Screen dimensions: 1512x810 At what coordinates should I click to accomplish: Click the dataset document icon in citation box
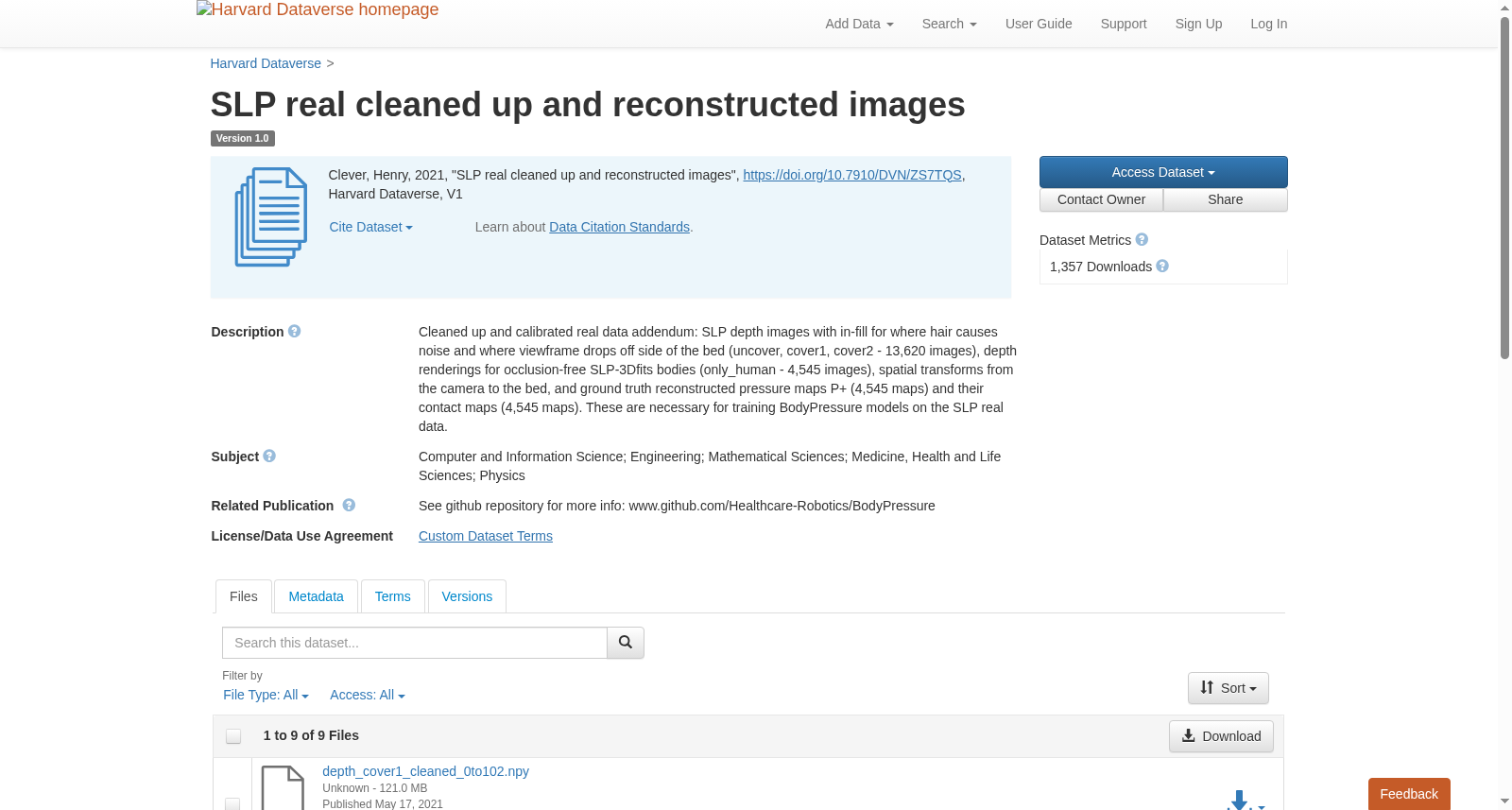(271, 217)
